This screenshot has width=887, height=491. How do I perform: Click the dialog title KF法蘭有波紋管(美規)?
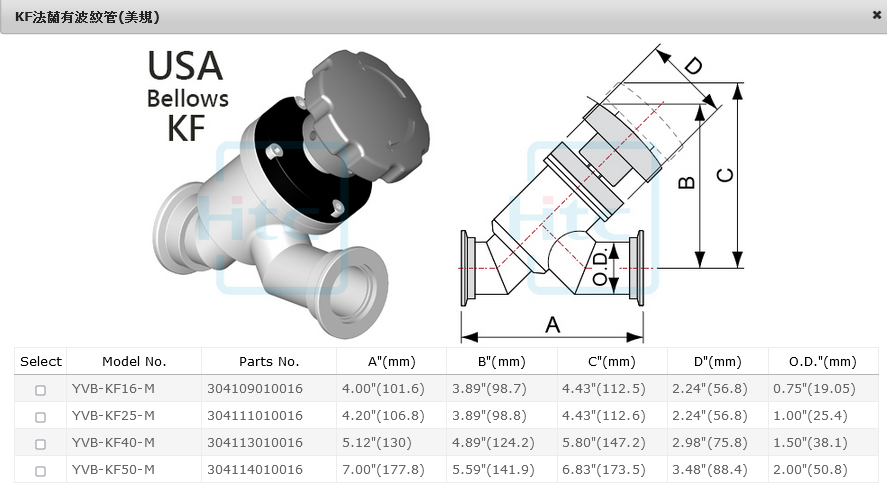coord(87,17)
